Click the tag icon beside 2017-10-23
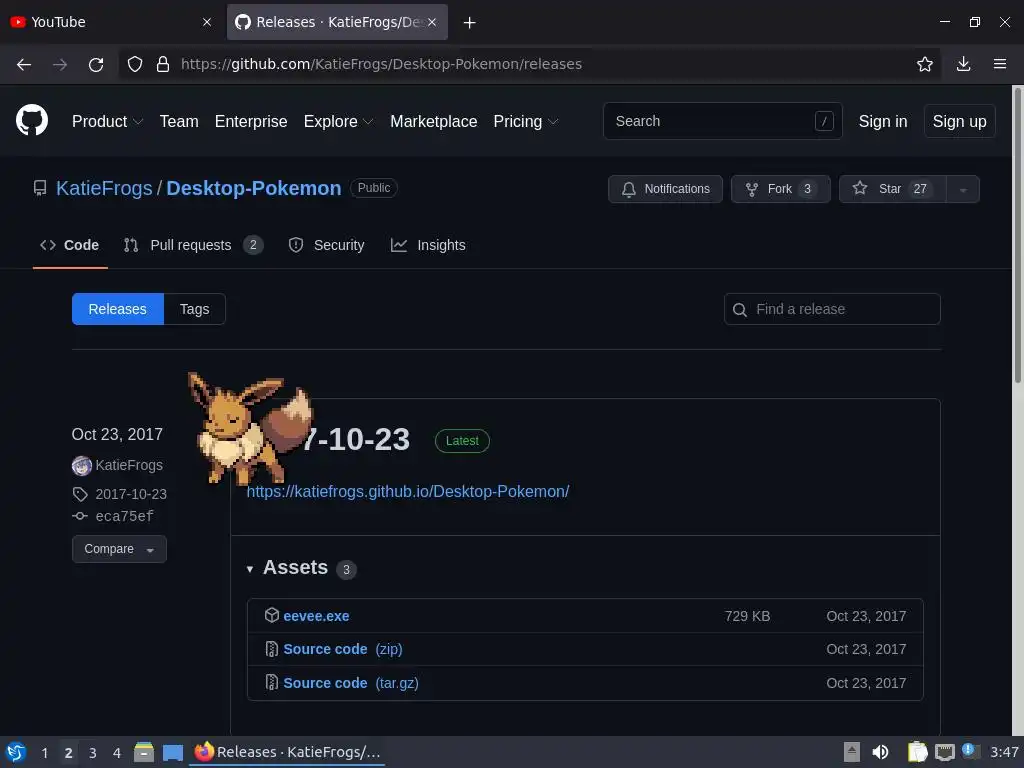 tap(80, 494)
